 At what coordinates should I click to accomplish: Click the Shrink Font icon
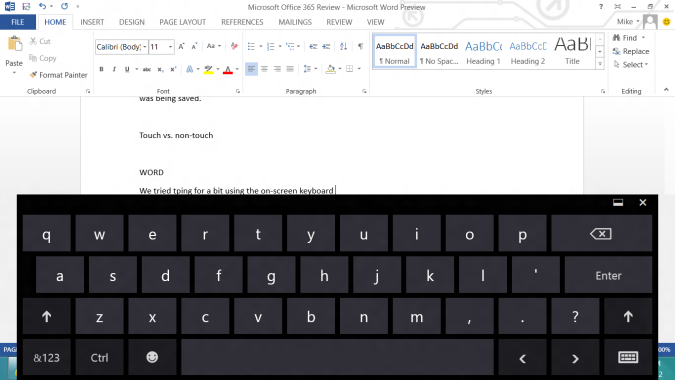194,46
